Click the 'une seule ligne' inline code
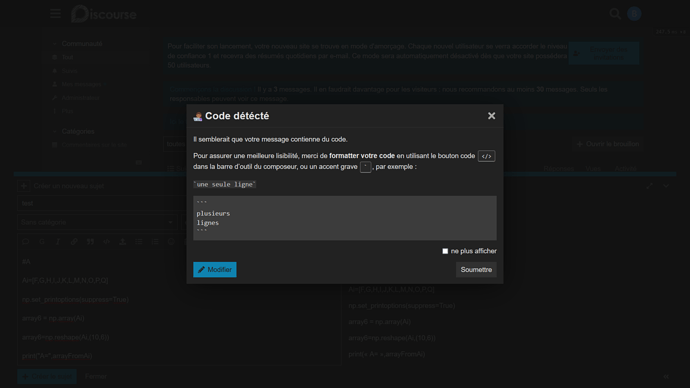 224,184
